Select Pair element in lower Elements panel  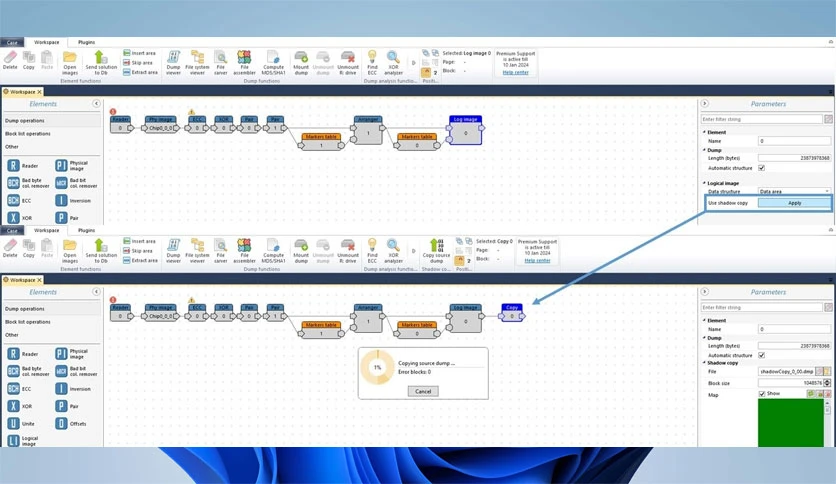click(x=67, y=406)
